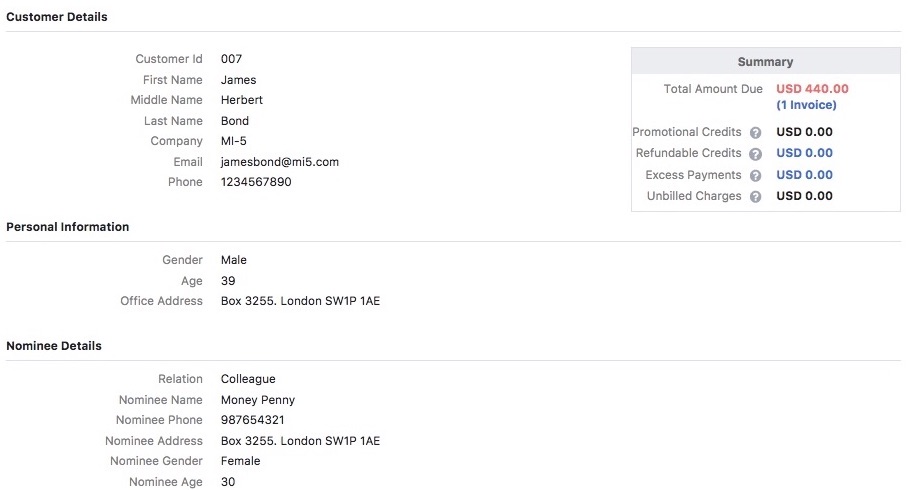Image resolution: width=909 pixels, height=490 pixels.
Task: Click the Customer Details section heading
Action: pyautogui.click(x=57, y=17)
